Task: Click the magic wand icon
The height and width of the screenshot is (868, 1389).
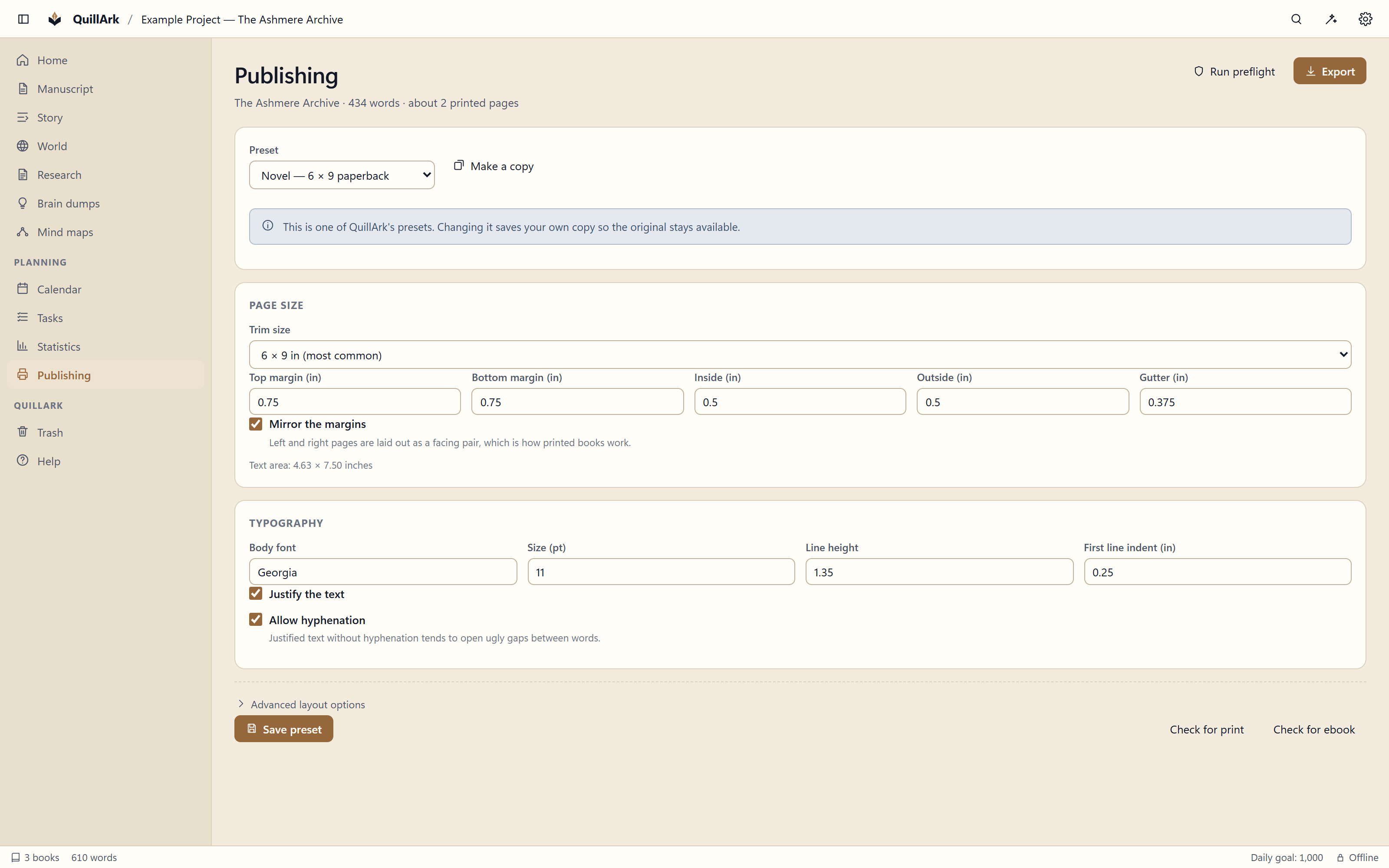Action: (x=1331, y=19)
